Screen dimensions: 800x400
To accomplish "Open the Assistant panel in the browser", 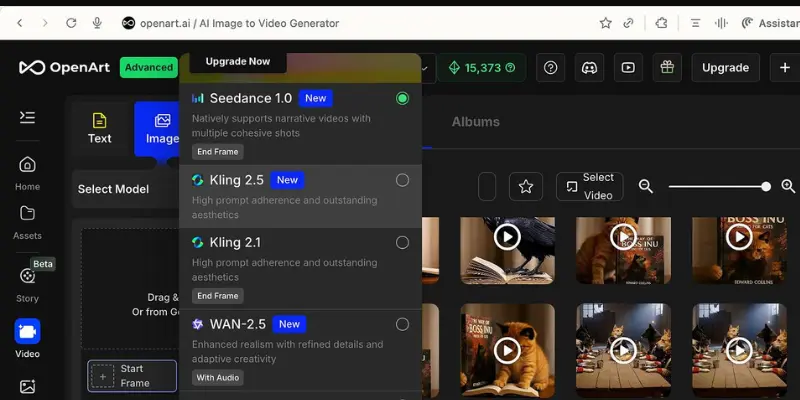I will click(x=771, y=23).
